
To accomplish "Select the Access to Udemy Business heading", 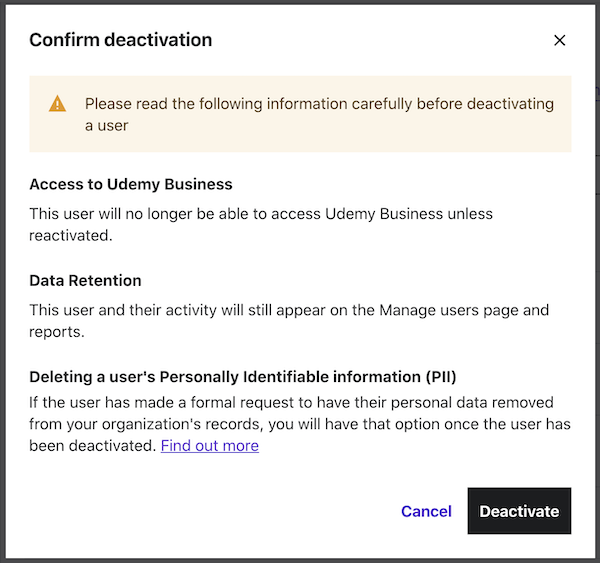I will 131,185.
